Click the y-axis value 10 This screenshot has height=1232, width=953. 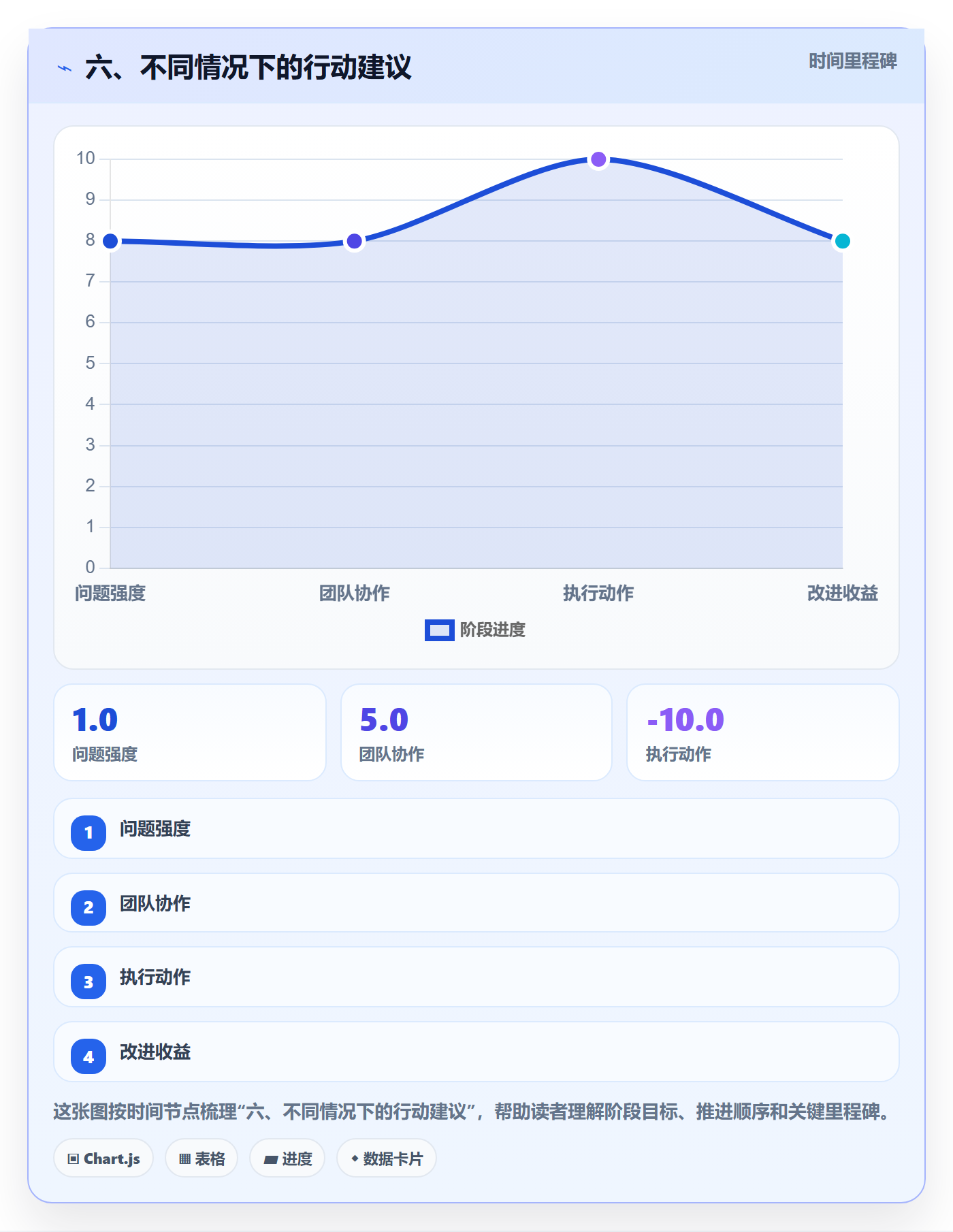tap(86, 159)
